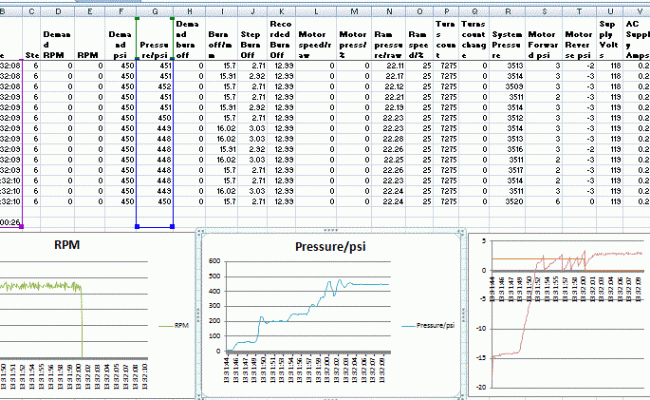Image resolution: width=650 pixels, height=400 pixels.
Task: Select the cell showing 00:26
Action: click(10, 222)
